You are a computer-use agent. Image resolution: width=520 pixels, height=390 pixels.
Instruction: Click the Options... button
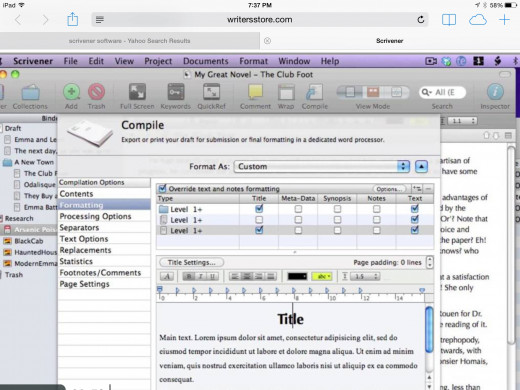pyautogui.click(x=389, y=189)
